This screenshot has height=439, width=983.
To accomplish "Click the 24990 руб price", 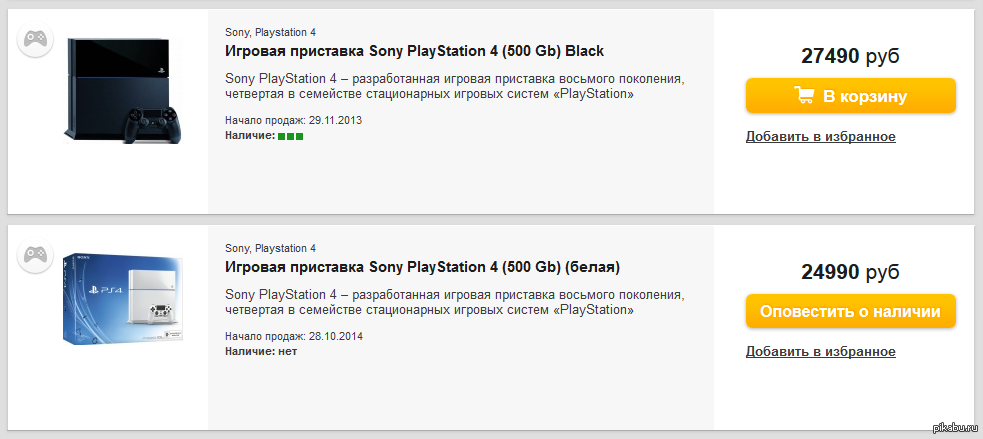I will coord(850,272).
